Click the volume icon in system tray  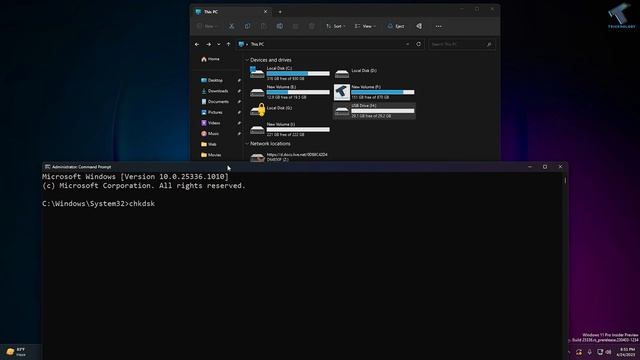(609, 352)
